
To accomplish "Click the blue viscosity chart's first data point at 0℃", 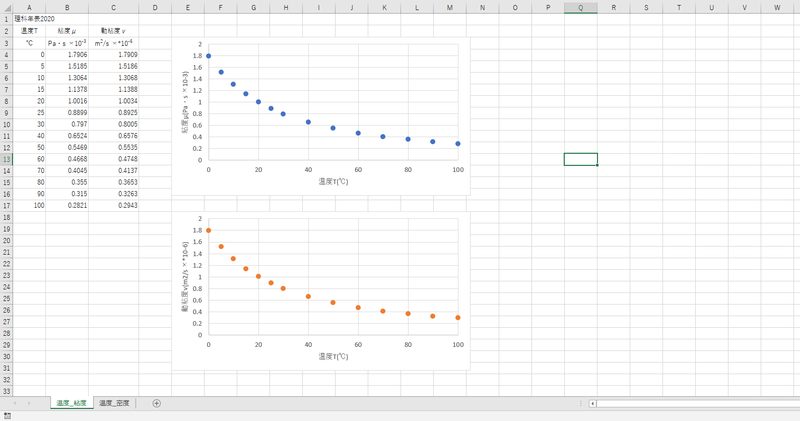I will tap(208, 56).
